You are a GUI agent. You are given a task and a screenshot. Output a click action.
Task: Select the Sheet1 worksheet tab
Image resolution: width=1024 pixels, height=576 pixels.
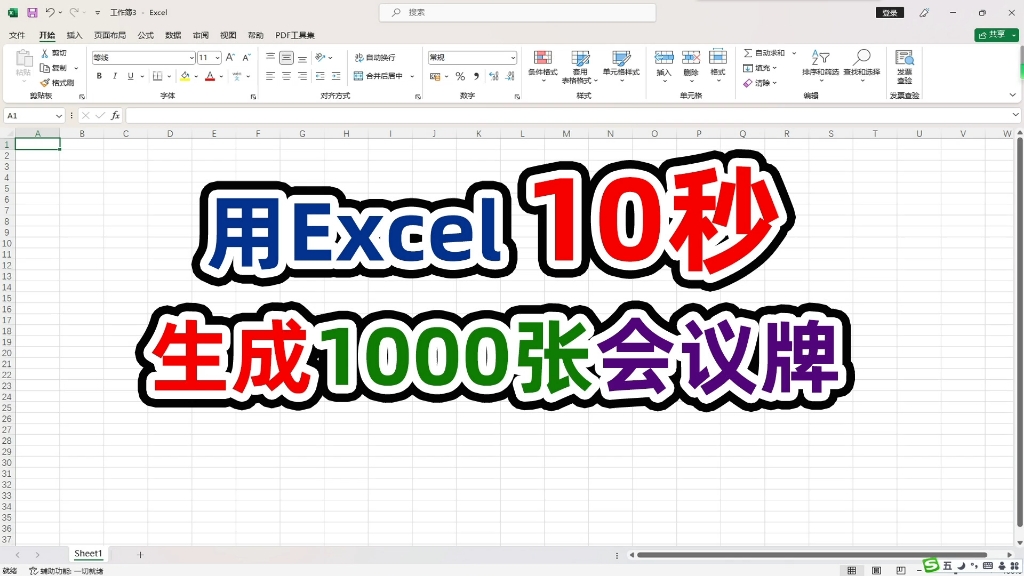pyautogui.click(x=88, y=553)
